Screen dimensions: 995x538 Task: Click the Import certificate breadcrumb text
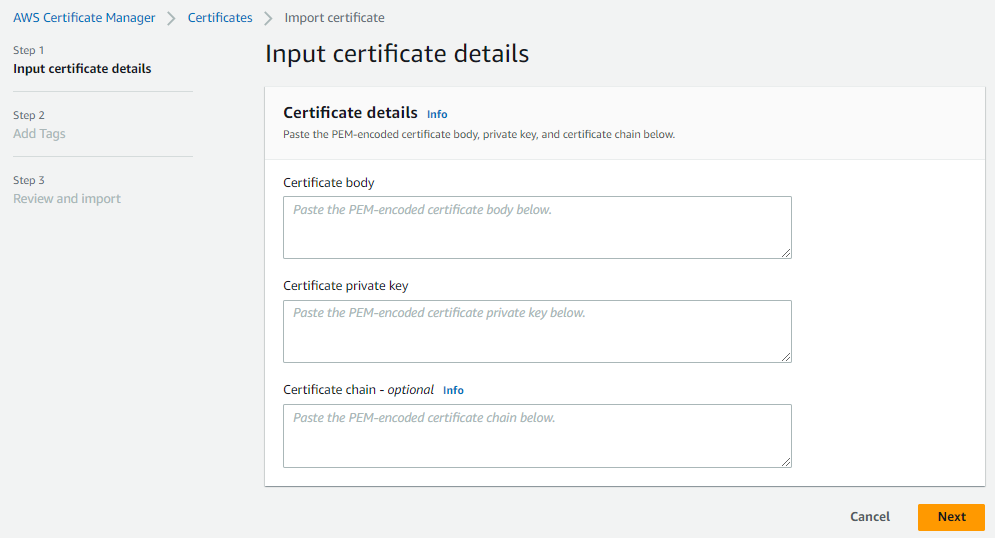pos(334,18)
